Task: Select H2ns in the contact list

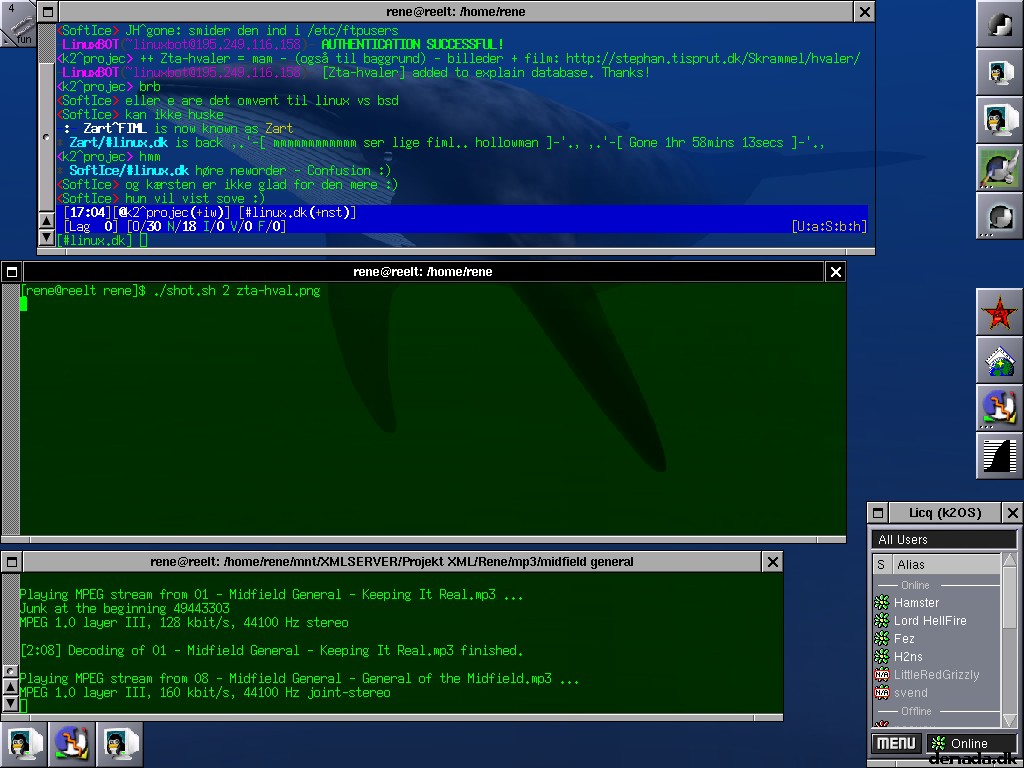Action: click(x=936, y=656)
